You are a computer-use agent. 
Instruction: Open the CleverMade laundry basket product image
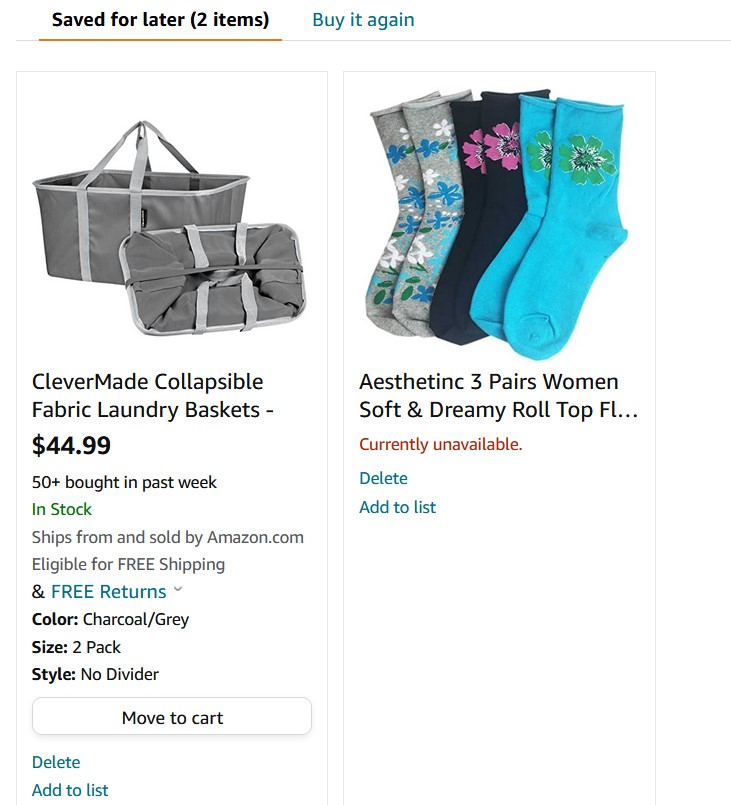coord(169,227)
